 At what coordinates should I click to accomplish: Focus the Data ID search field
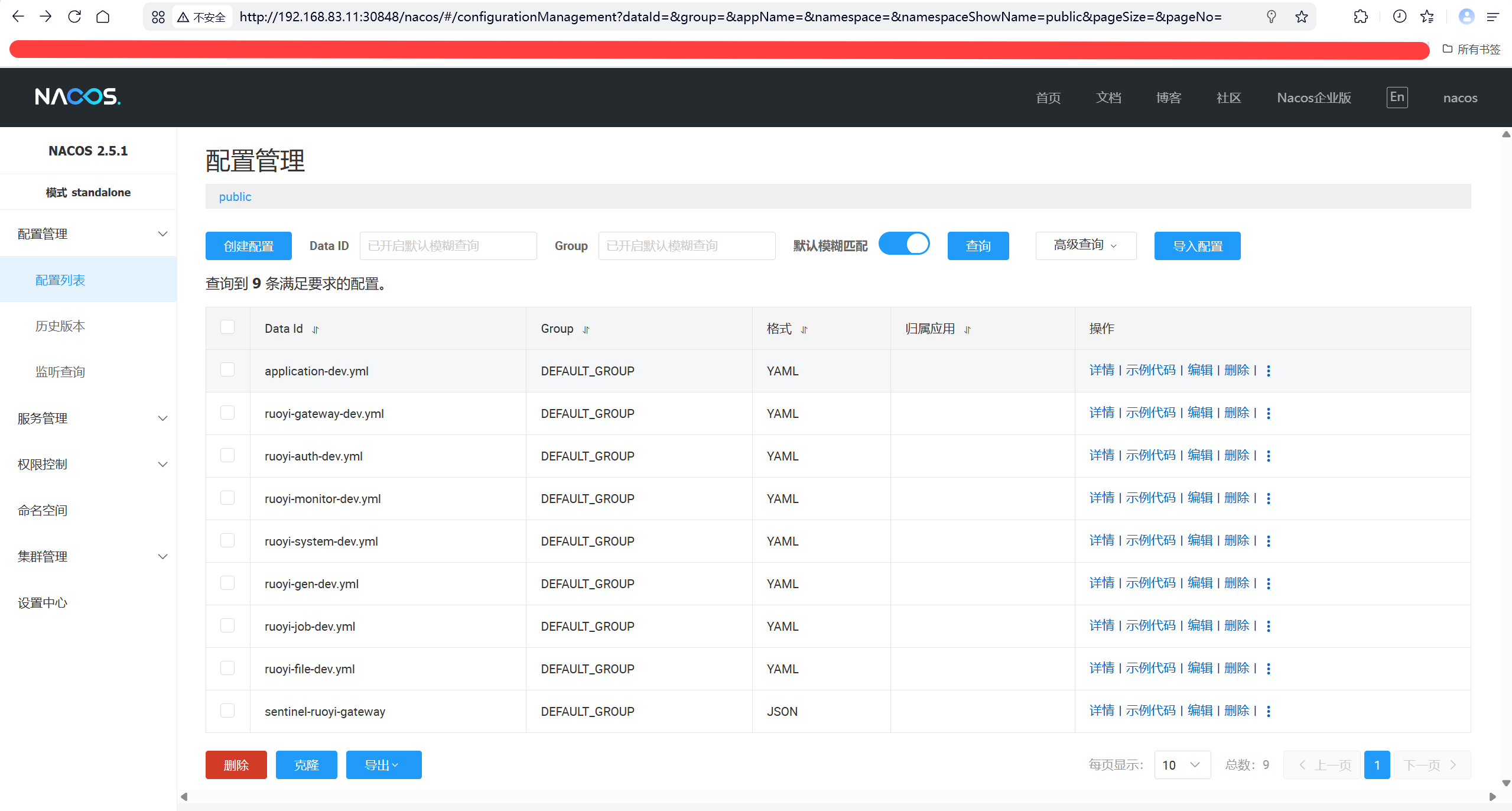click(448, 246)
